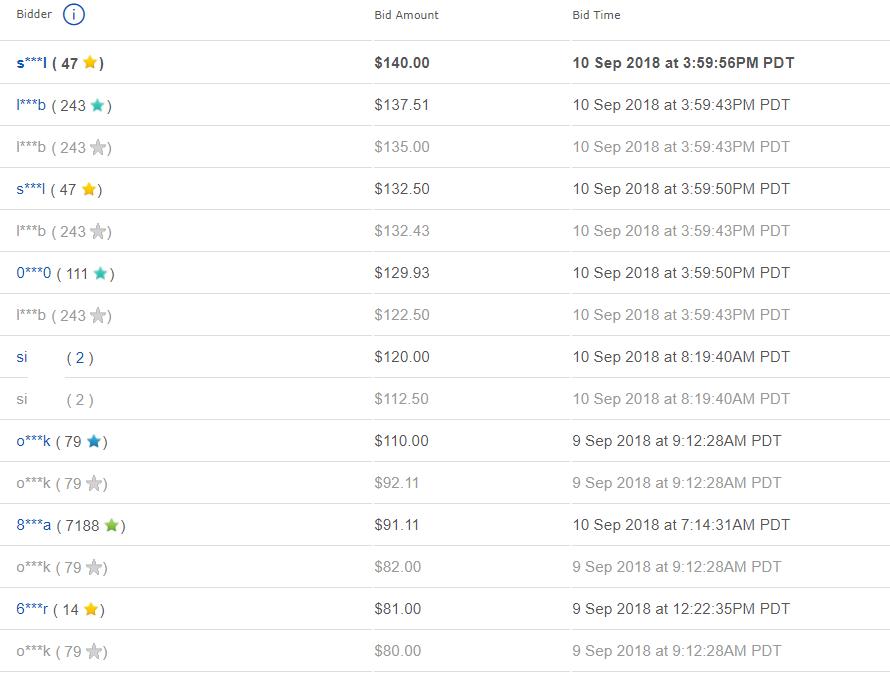
Task: Click teal star next to bidder 0***0
Action: [x=100, y=273]
